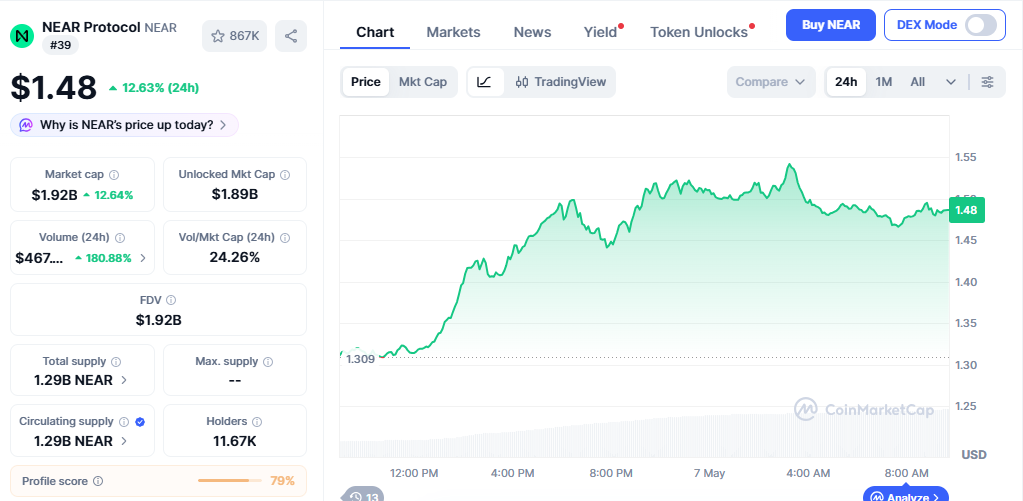
Task: Open Volume (24h) info icon
Action: (x=120, y=238)
